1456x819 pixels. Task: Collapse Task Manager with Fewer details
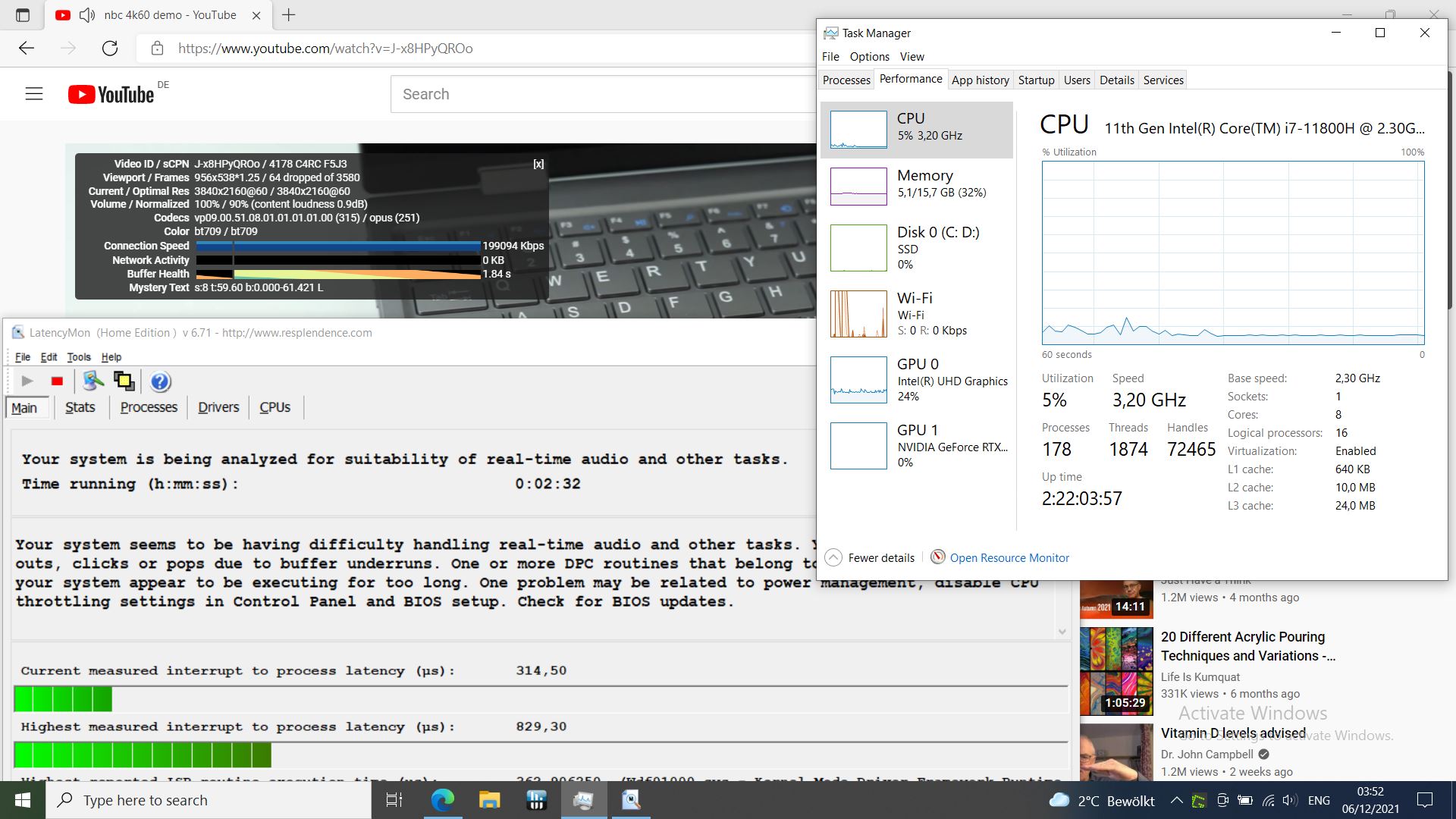pos(870,557)
